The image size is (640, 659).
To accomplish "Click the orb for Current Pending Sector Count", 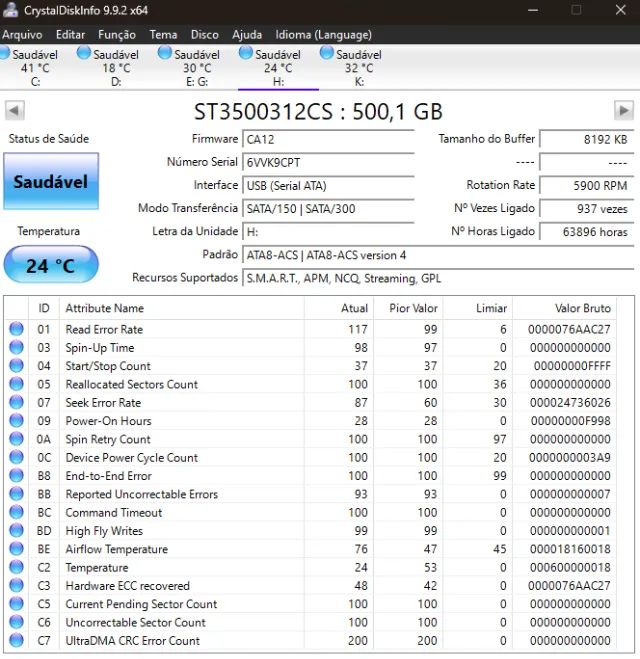I will pos(16,604).
